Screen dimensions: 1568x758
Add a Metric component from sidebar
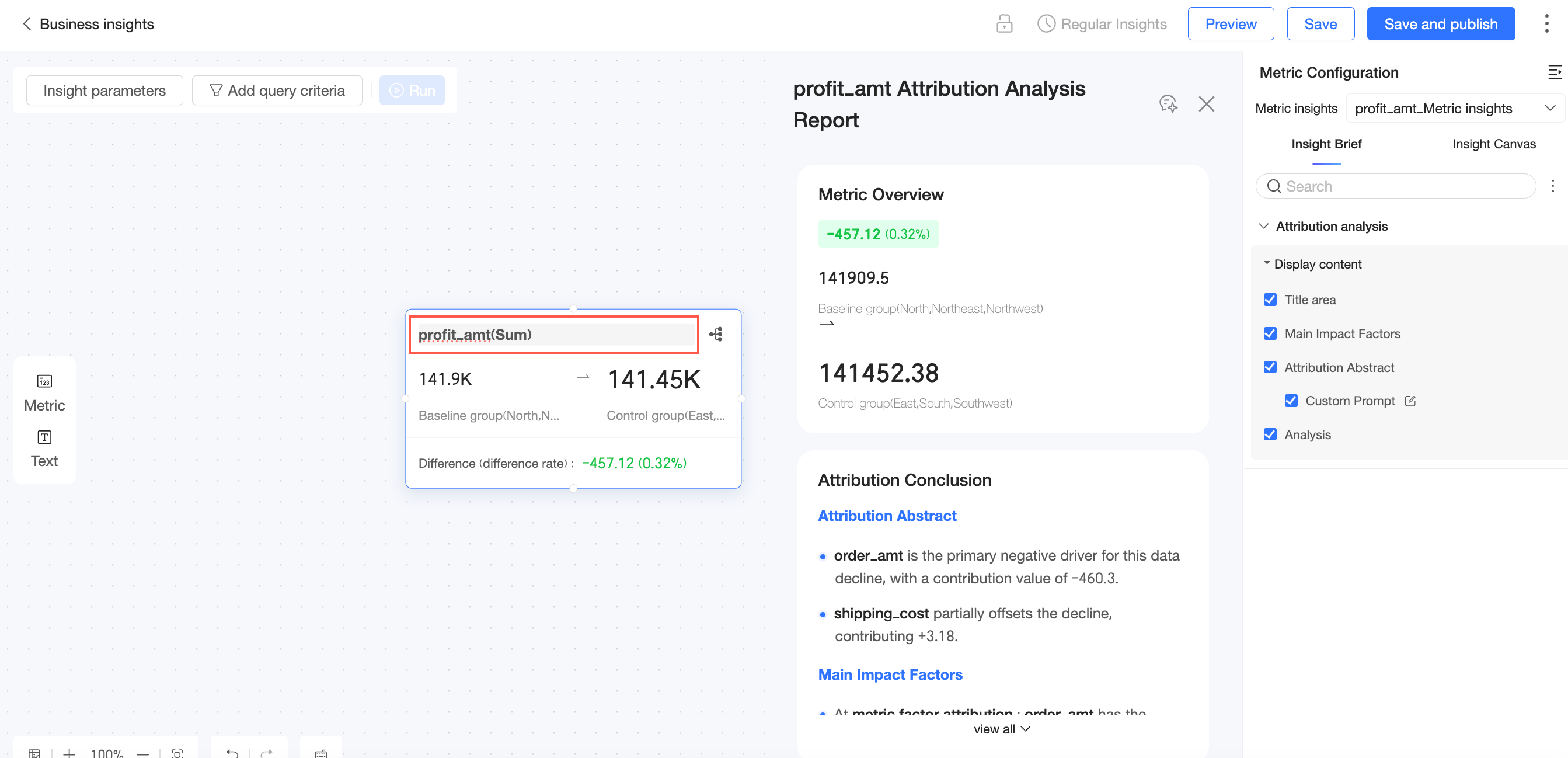point(44,392)
